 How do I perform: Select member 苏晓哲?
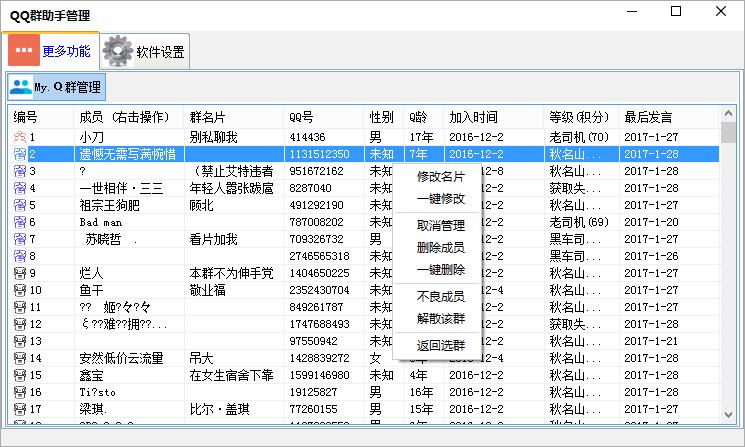pos(103,239)
